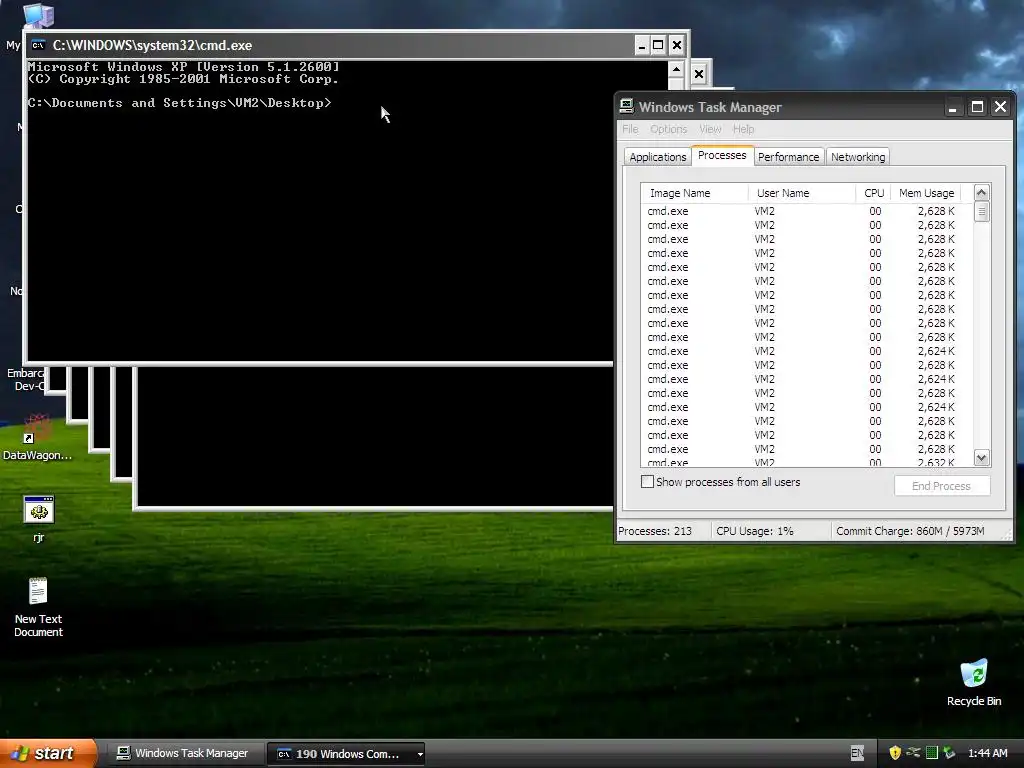Open the Options menu in Task Manager
Screen dimensions: 1024x768
tap(668, 129)
